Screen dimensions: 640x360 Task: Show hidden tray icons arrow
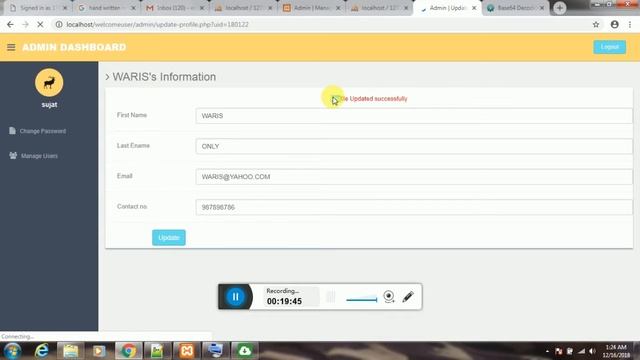pyautogui.click(x=547, y=351)
